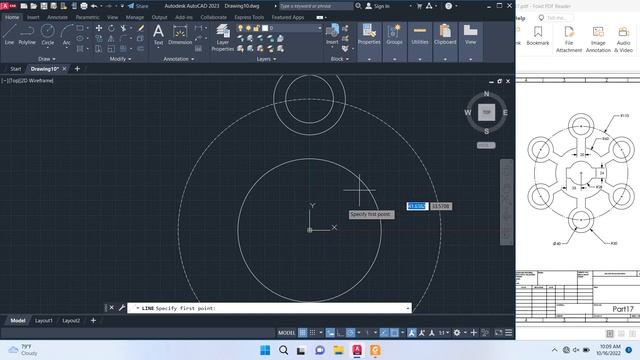Click layer 0 color swatch
Image resolution: width=640 pixels, height=360 pixels.
coord(265,28)
